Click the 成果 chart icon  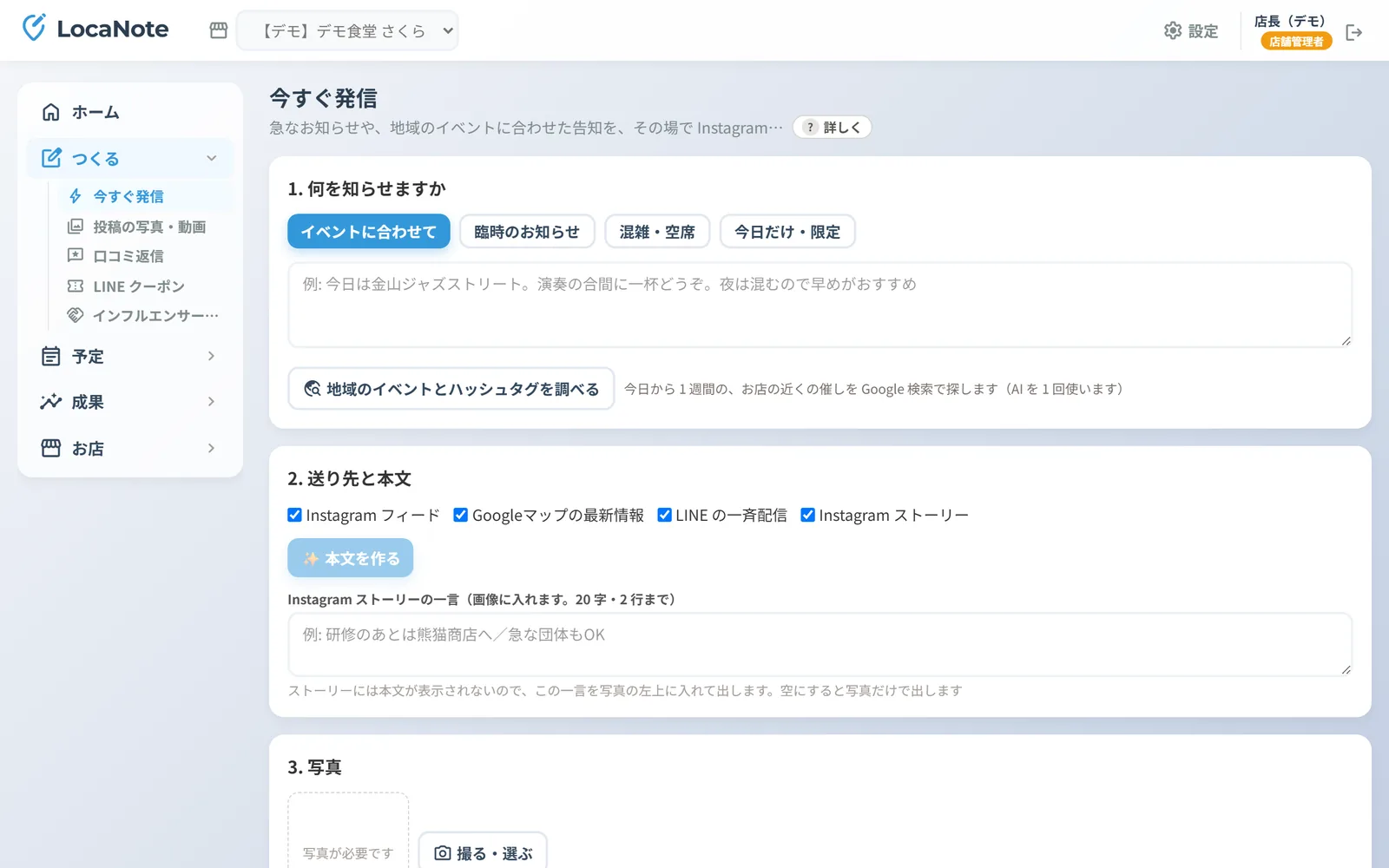click(51, 402)
